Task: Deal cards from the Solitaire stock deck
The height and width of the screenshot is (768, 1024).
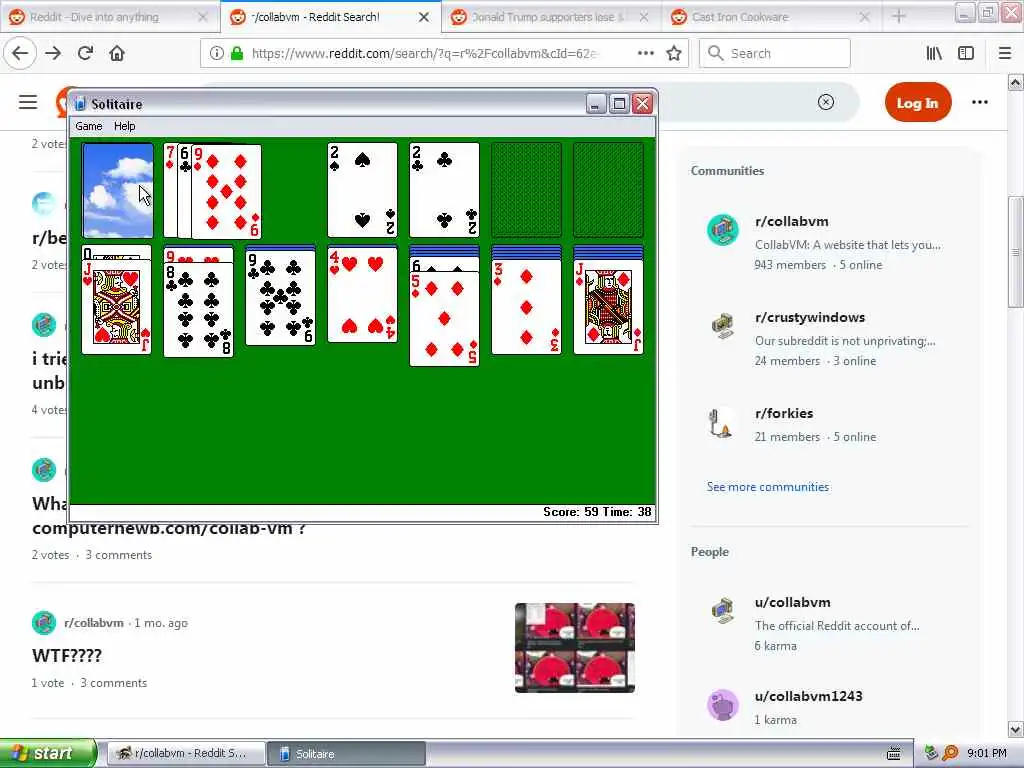Action: point(118,190)
